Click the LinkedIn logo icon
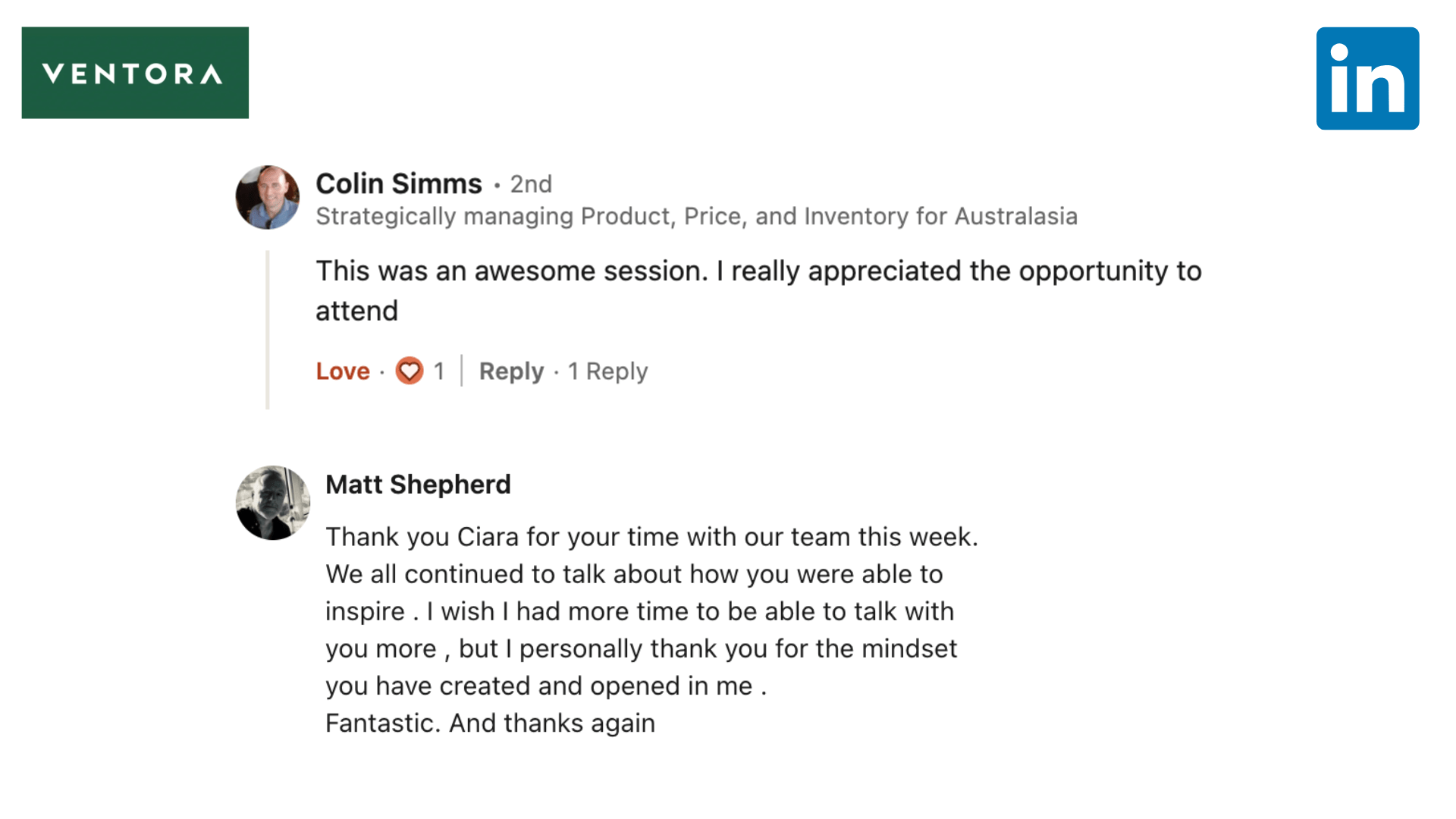Image resolution: width=1456 pixels, height=819 pixels. 1367,78
